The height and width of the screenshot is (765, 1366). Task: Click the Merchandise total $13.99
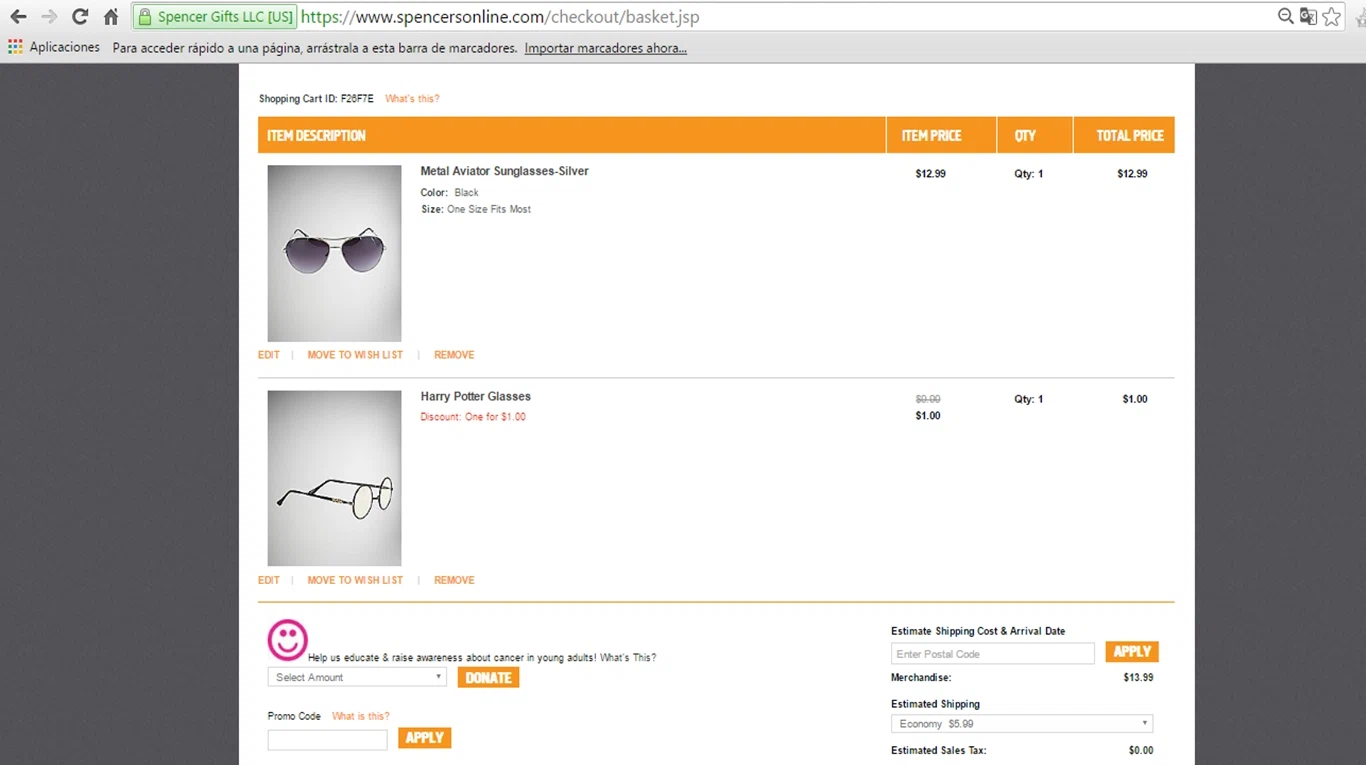pos(1138,677)
